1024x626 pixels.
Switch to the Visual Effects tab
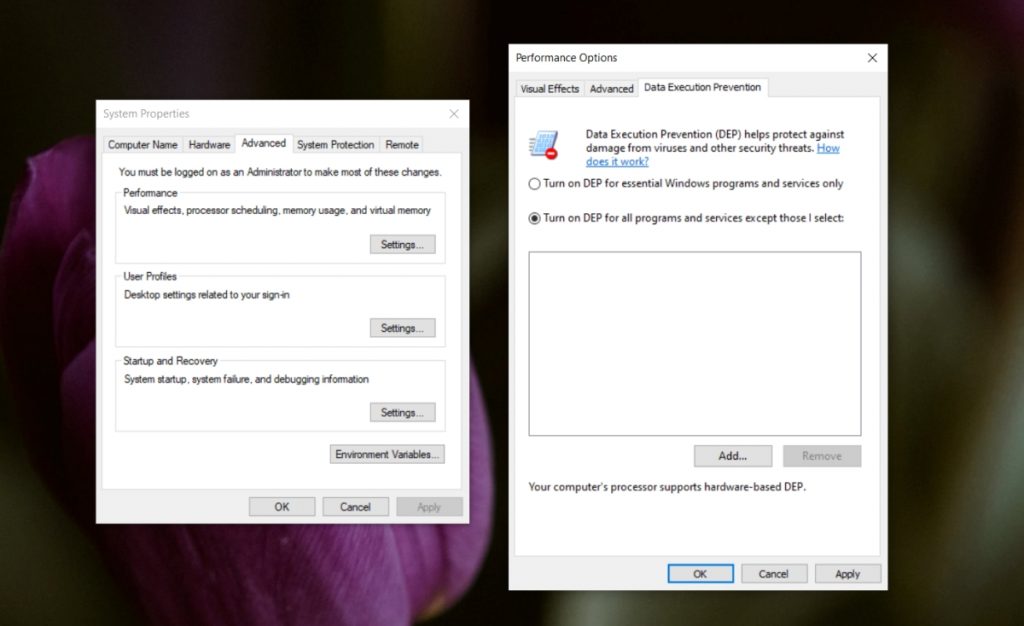[549, 88]
